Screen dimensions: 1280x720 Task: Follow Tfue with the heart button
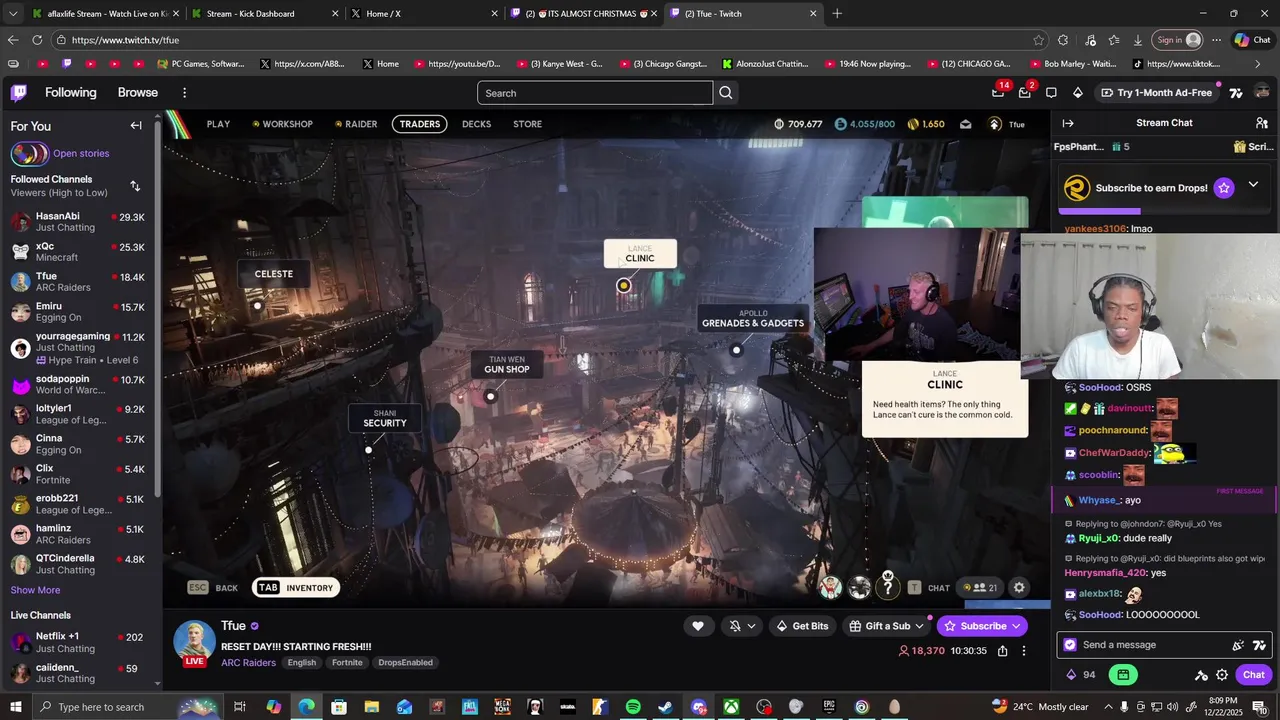[698, 626]
